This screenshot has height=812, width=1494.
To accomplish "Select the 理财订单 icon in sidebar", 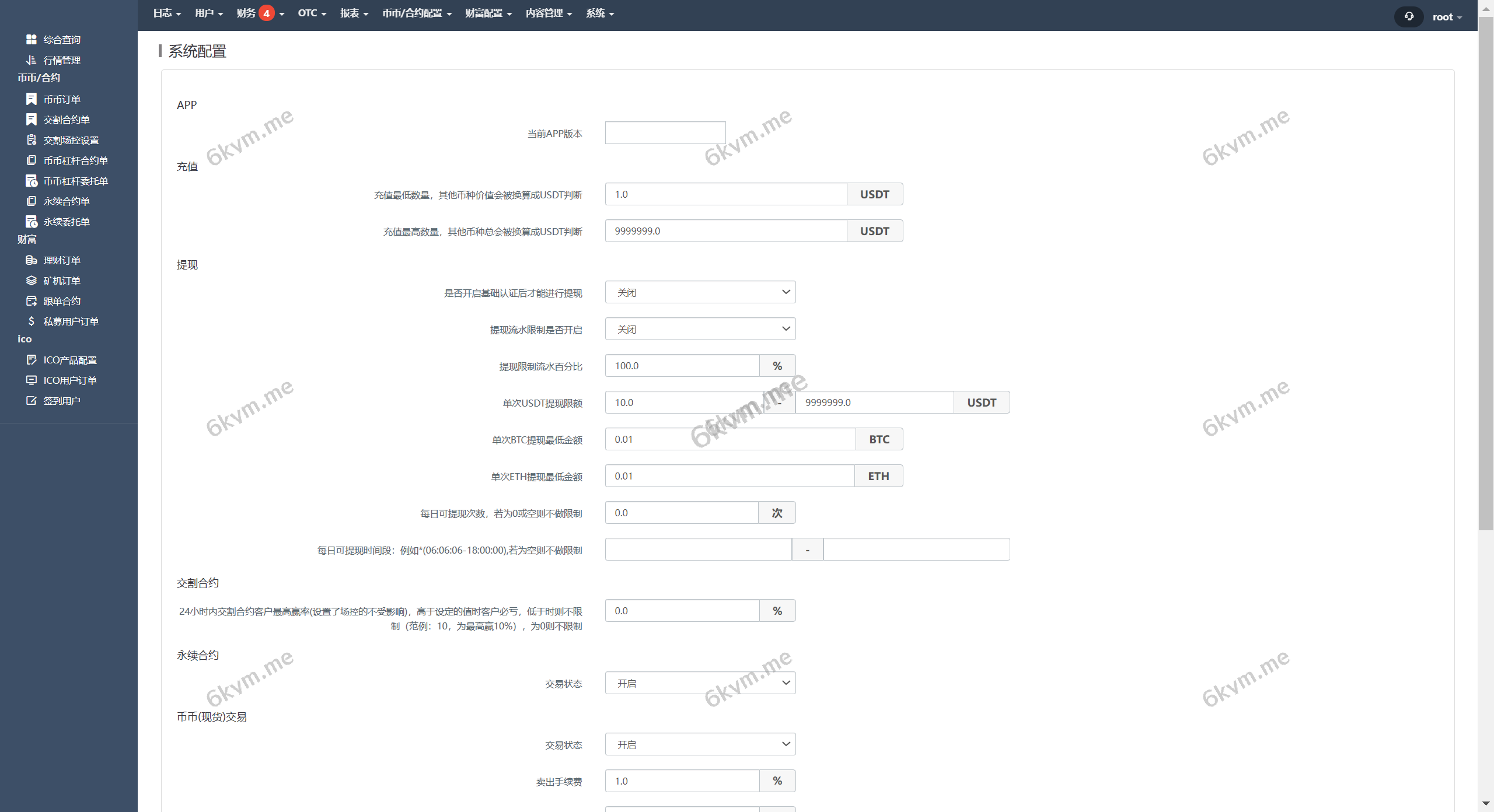I will pos(32,260).
